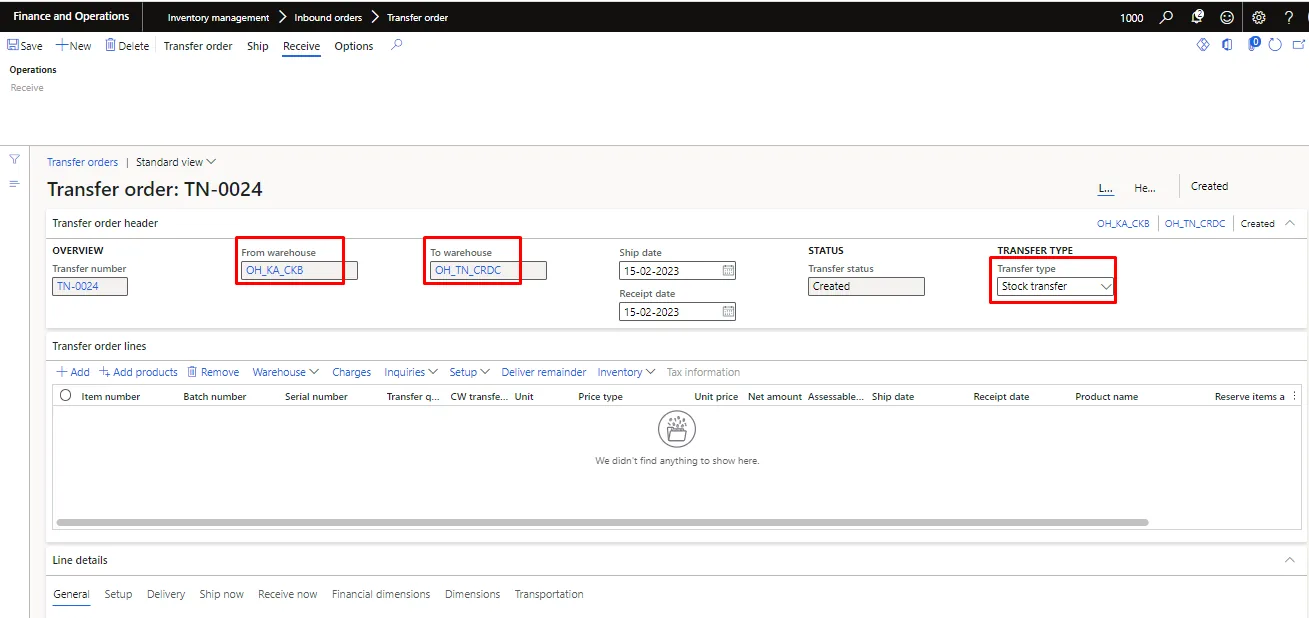Refresh the page with circular arrow icon
The image size is (1309, 618).
point(1275,45)
